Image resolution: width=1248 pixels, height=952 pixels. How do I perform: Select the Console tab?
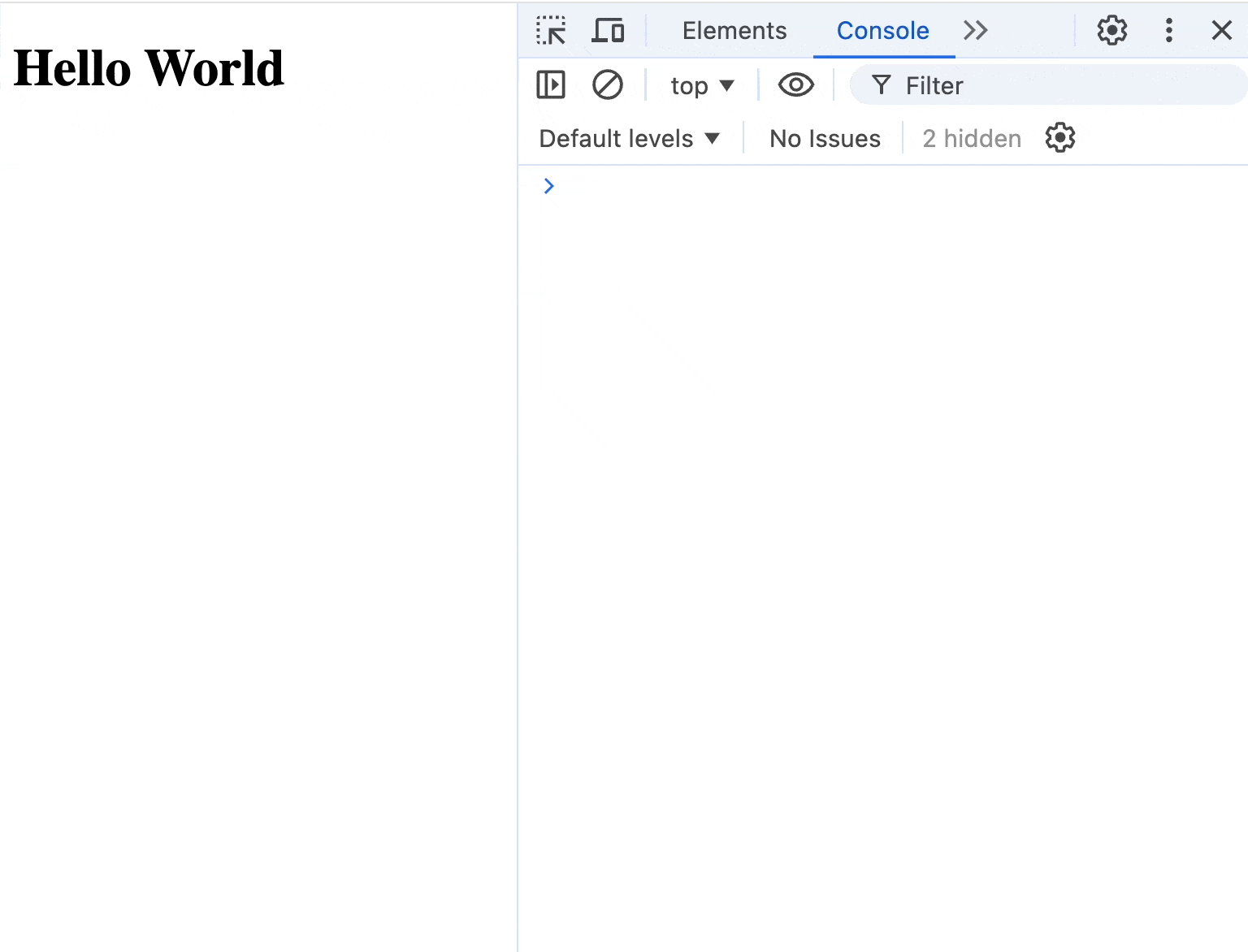[x=883, y=31]
